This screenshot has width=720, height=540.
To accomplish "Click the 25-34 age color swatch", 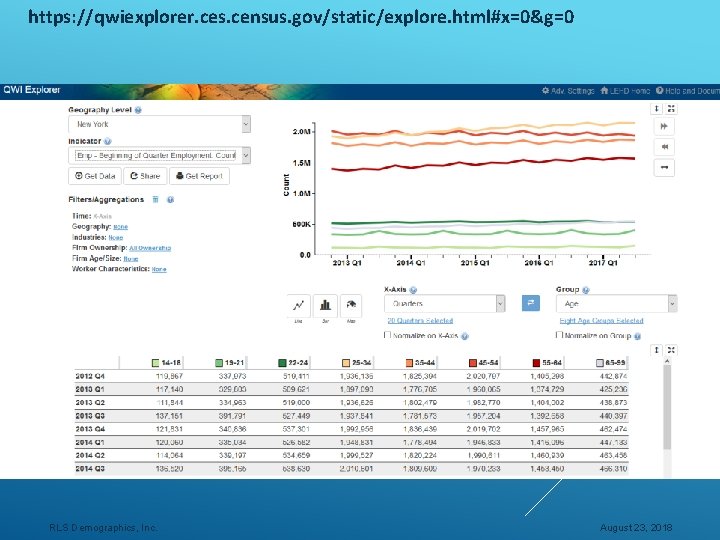I will click(x=346, y=363).
